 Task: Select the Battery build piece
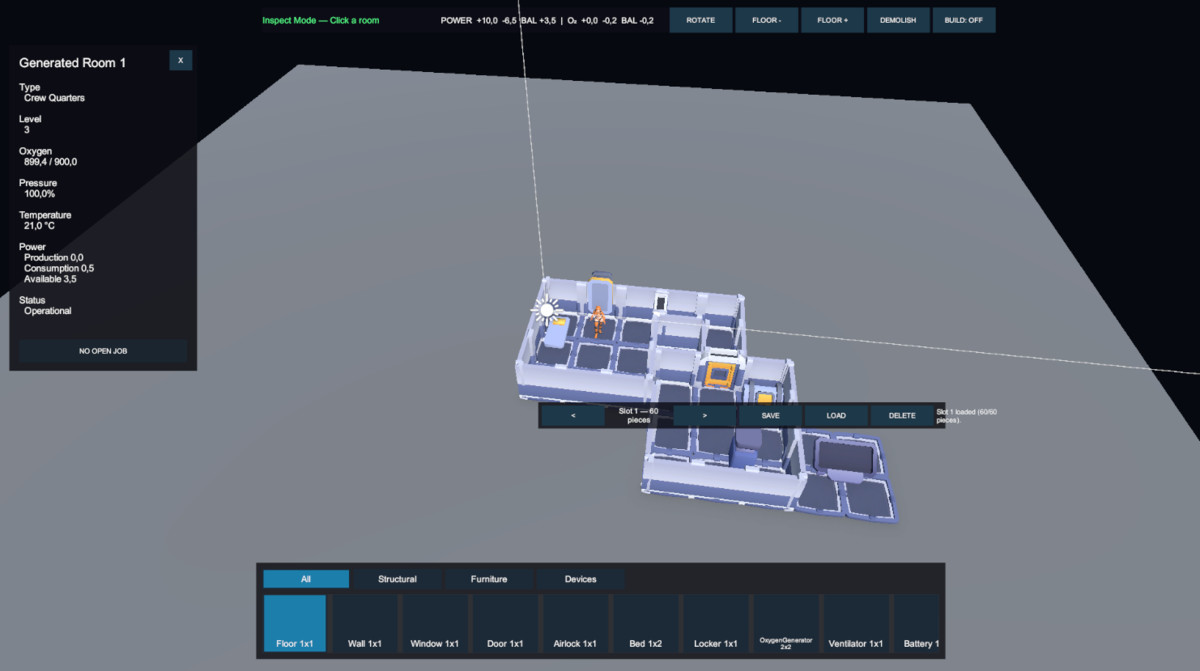point(917,623)
